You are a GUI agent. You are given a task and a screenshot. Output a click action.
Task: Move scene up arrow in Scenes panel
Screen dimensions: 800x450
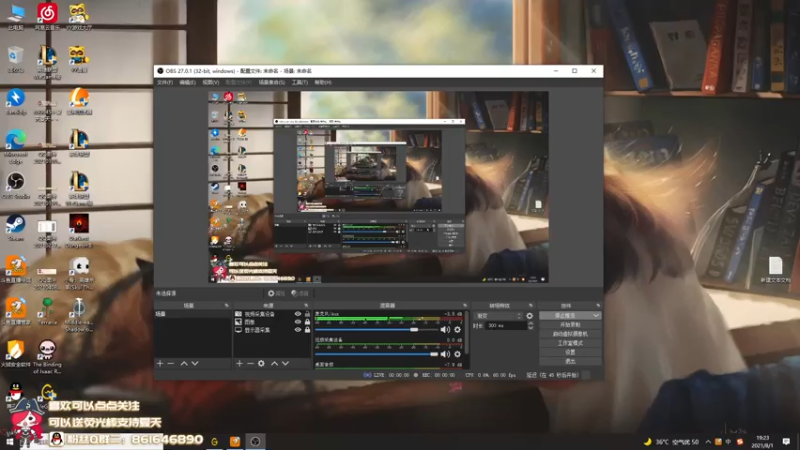click(184, 363)
